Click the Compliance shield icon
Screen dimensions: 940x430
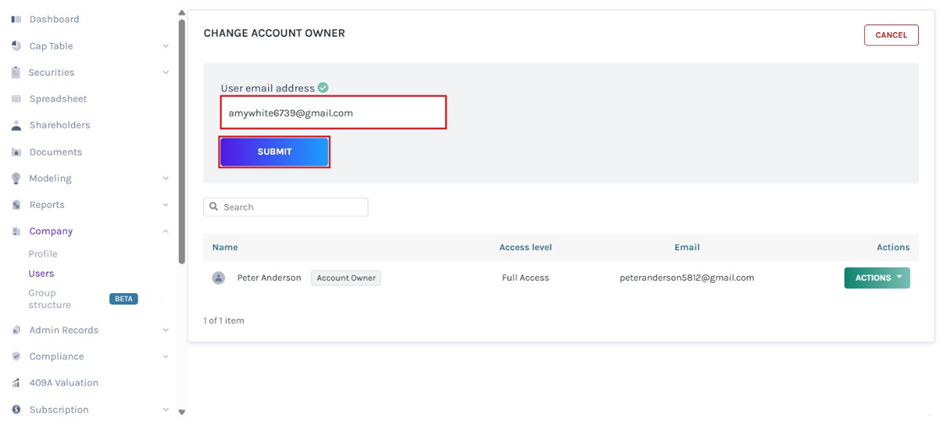16,356
